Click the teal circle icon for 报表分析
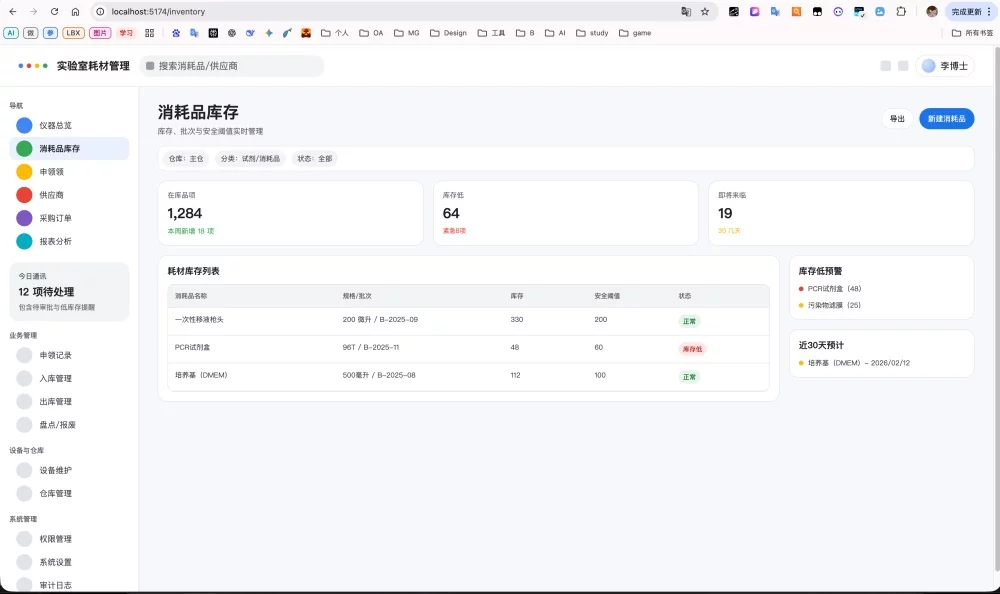This screenshot has width=1000, height=594. click(x=24, y=241)
